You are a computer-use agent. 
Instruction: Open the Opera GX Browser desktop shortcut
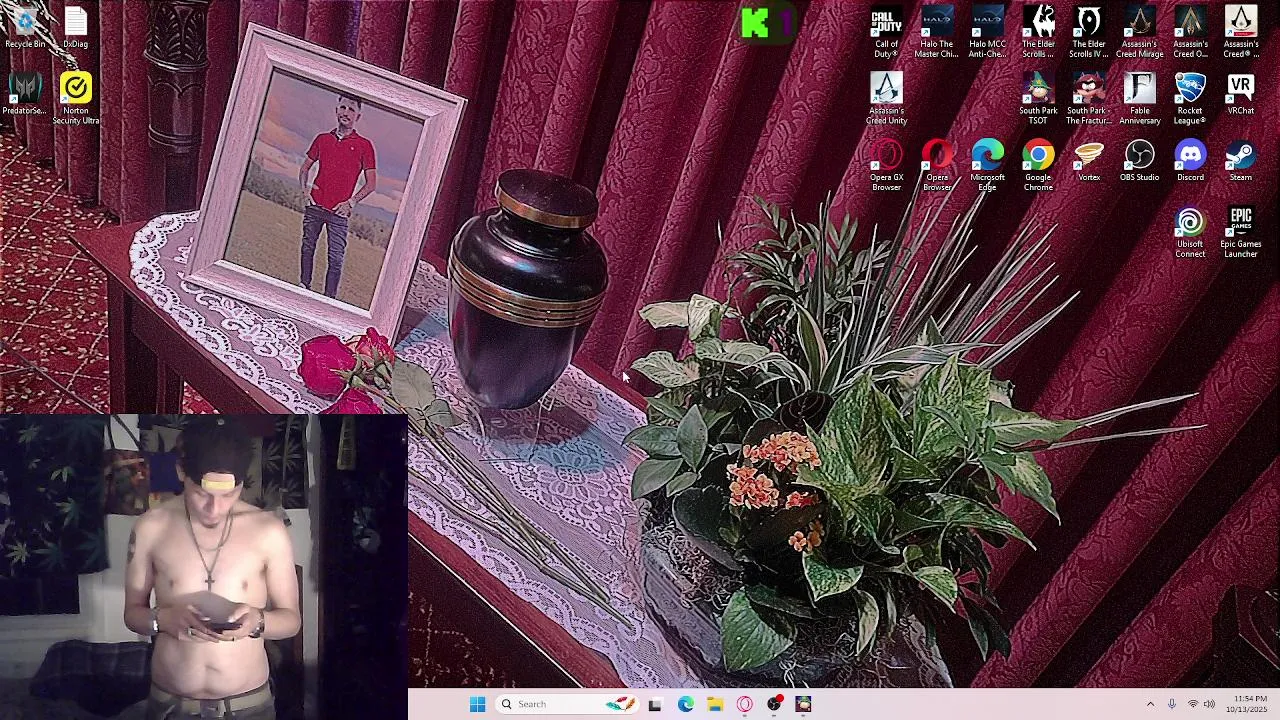(x=886, y=165)
